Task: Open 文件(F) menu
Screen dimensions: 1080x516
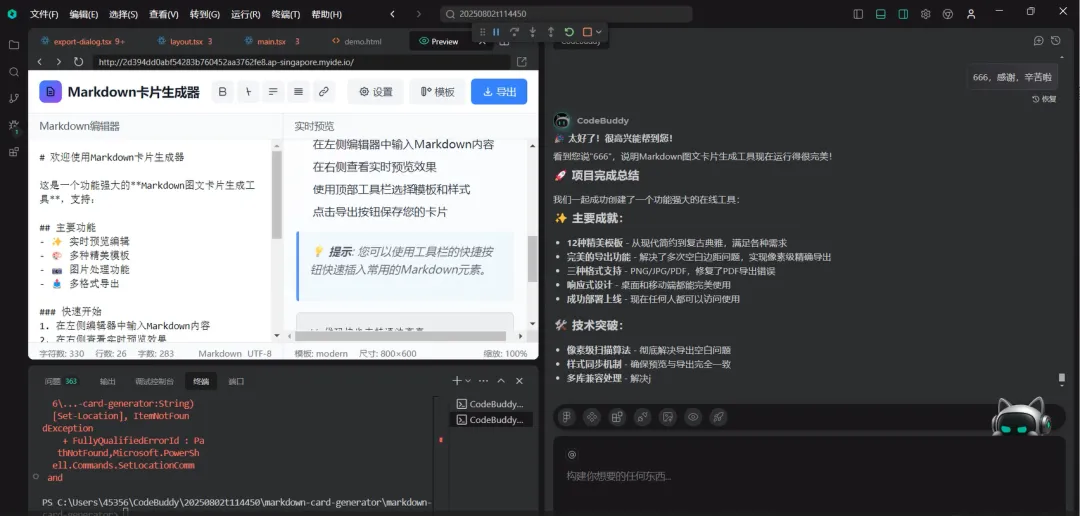Action: (44, 14)
